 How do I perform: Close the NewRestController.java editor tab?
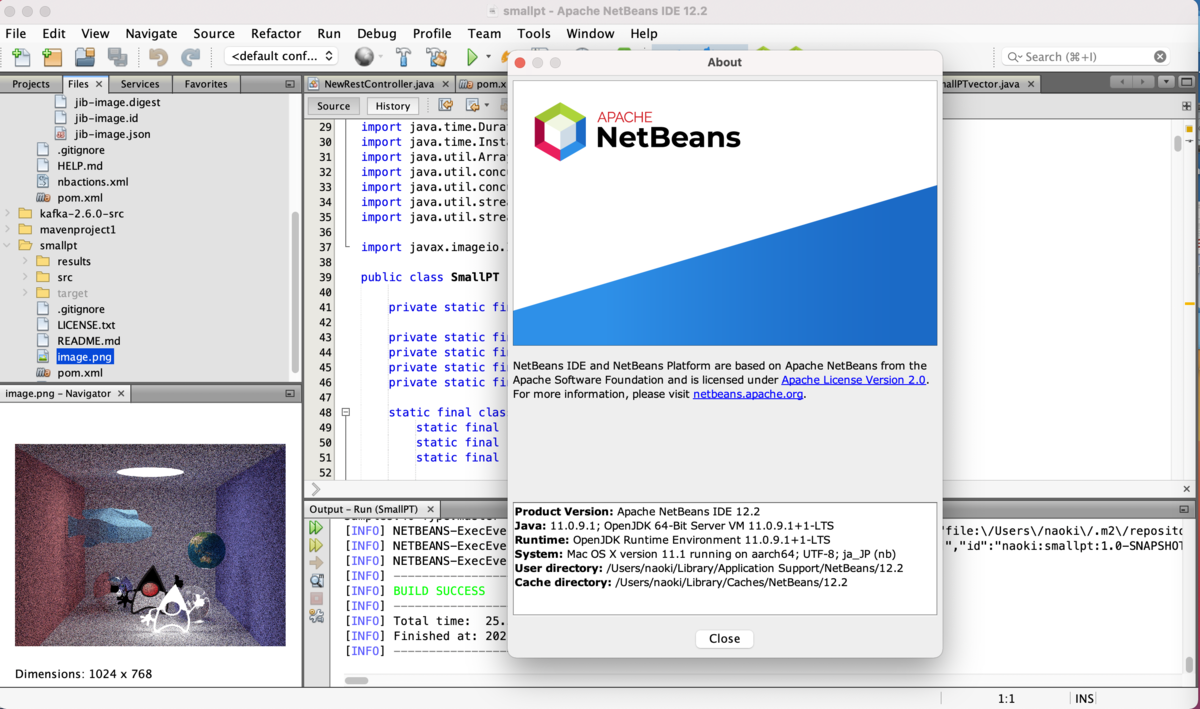tap(444, 84)
